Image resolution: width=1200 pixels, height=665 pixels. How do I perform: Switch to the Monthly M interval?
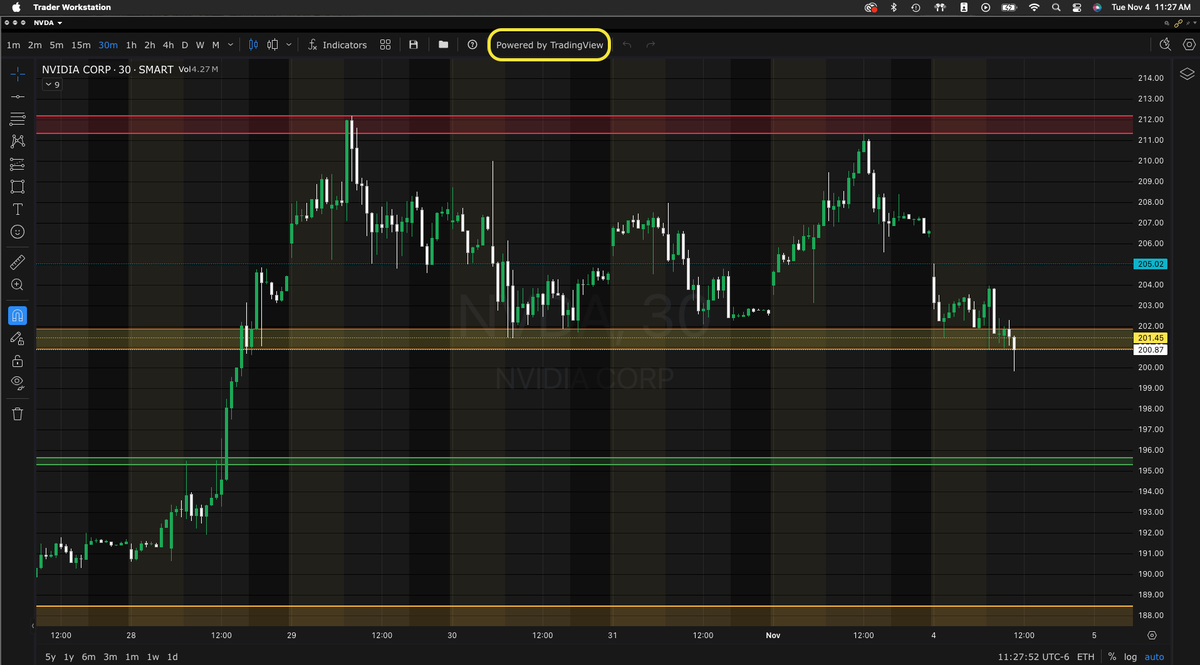[215, 45]
